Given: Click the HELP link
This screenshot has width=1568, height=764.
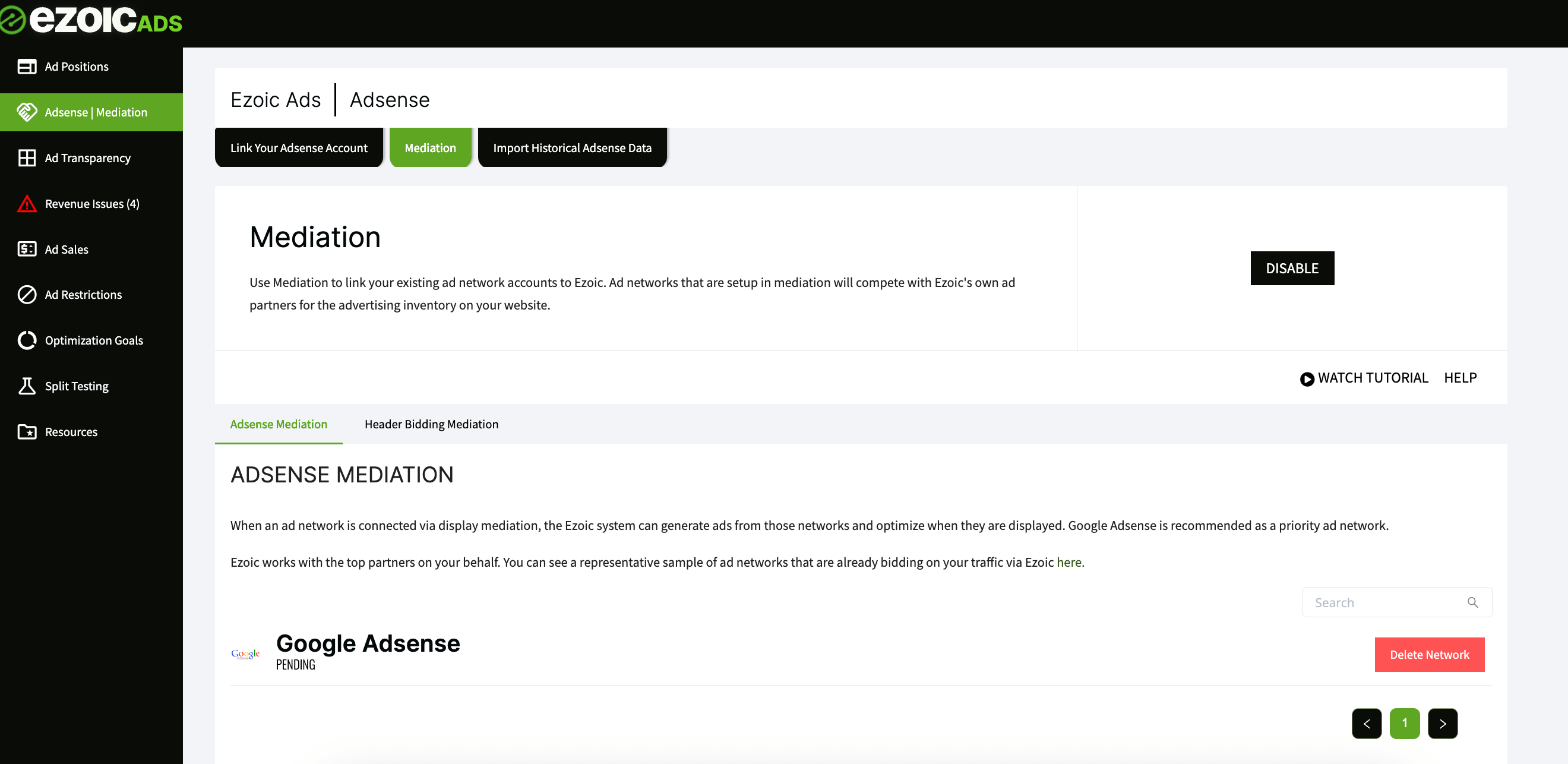Looking at the screenshot, I should (x=1460, y=378).
